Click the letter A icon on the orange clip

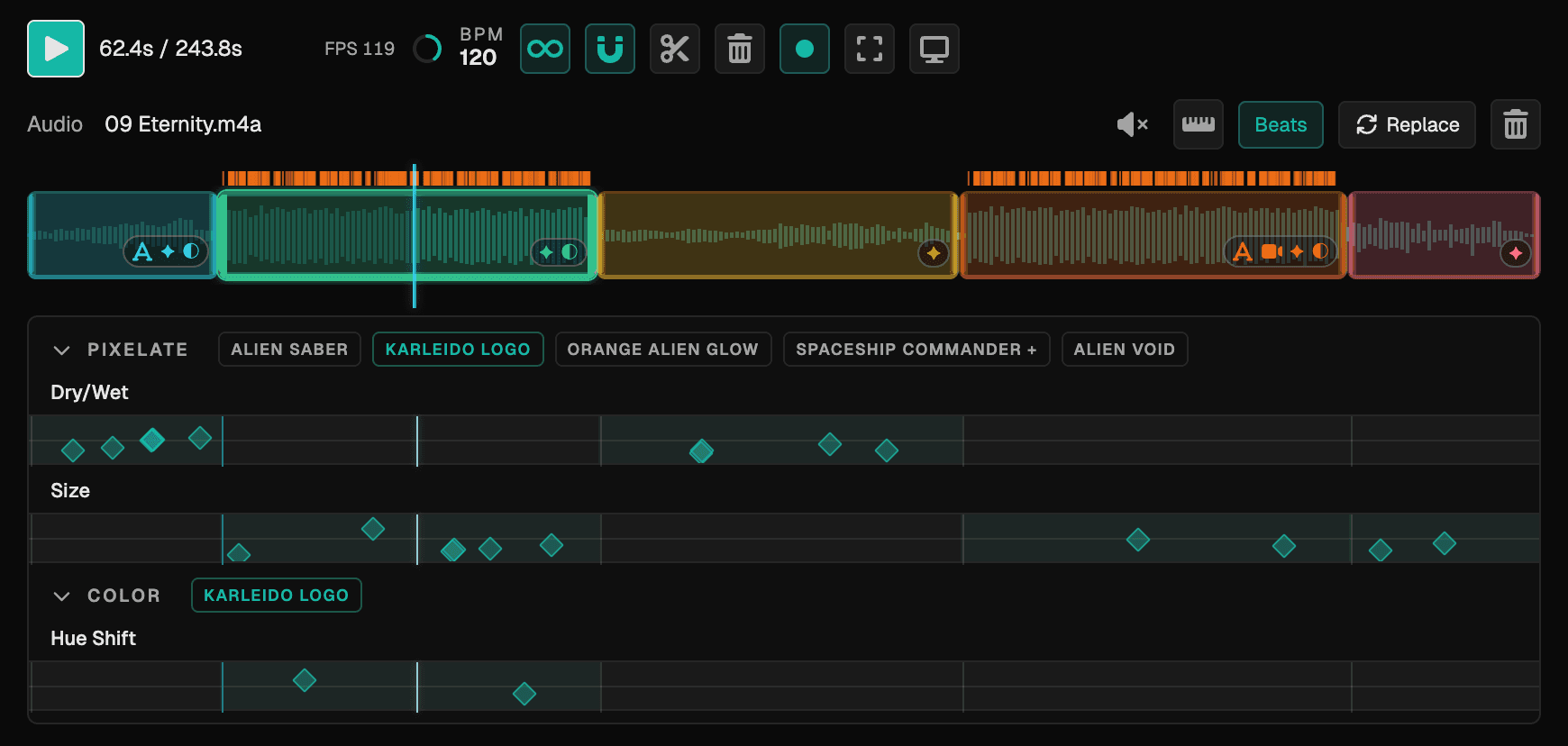tap(1243, 251)
